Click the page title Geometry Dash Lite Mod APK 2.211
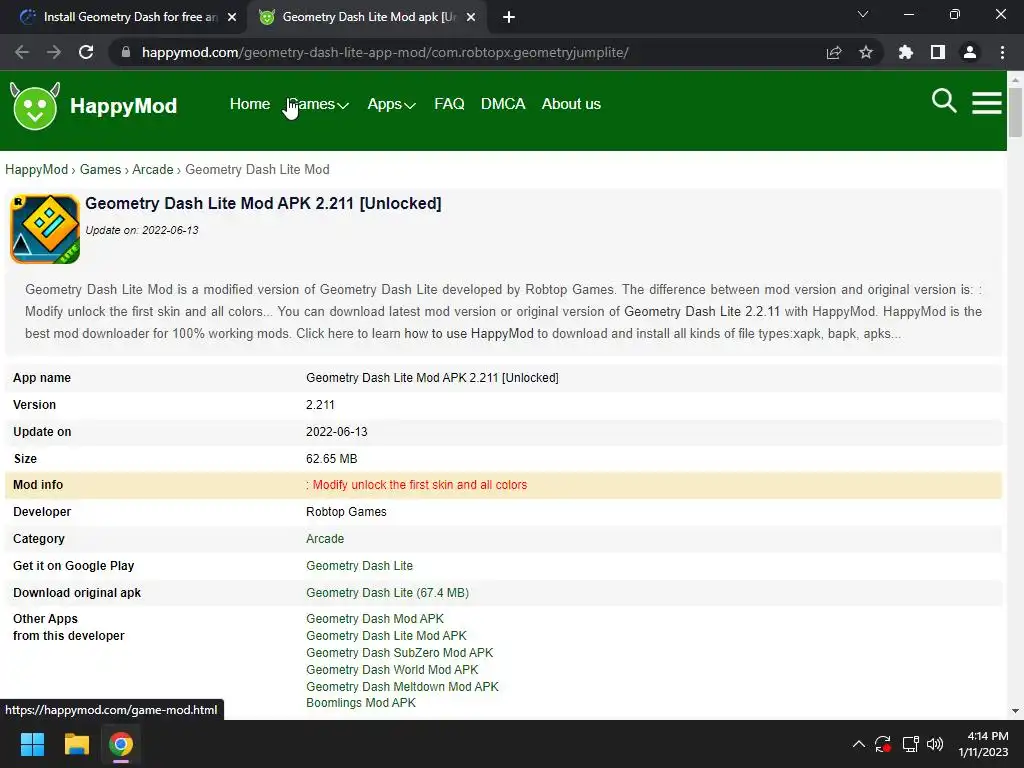The image size is (1024, 768). point(263,203)
